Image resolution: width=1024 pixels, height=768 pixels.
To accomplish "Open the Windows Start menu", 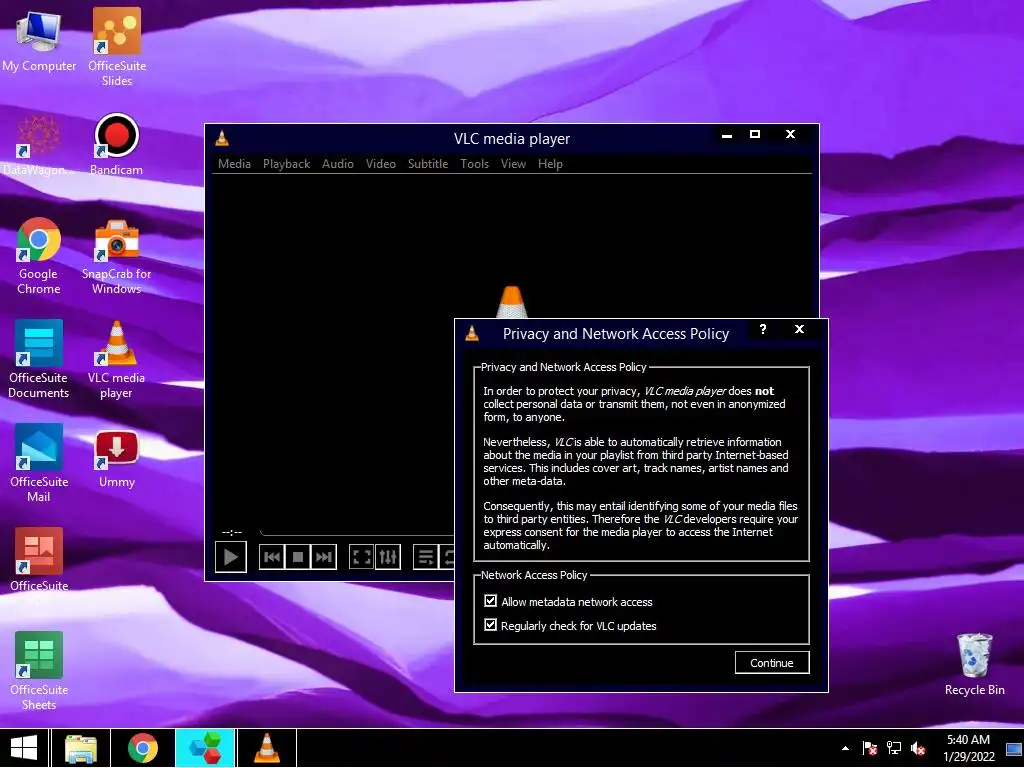I will (24, 748).
